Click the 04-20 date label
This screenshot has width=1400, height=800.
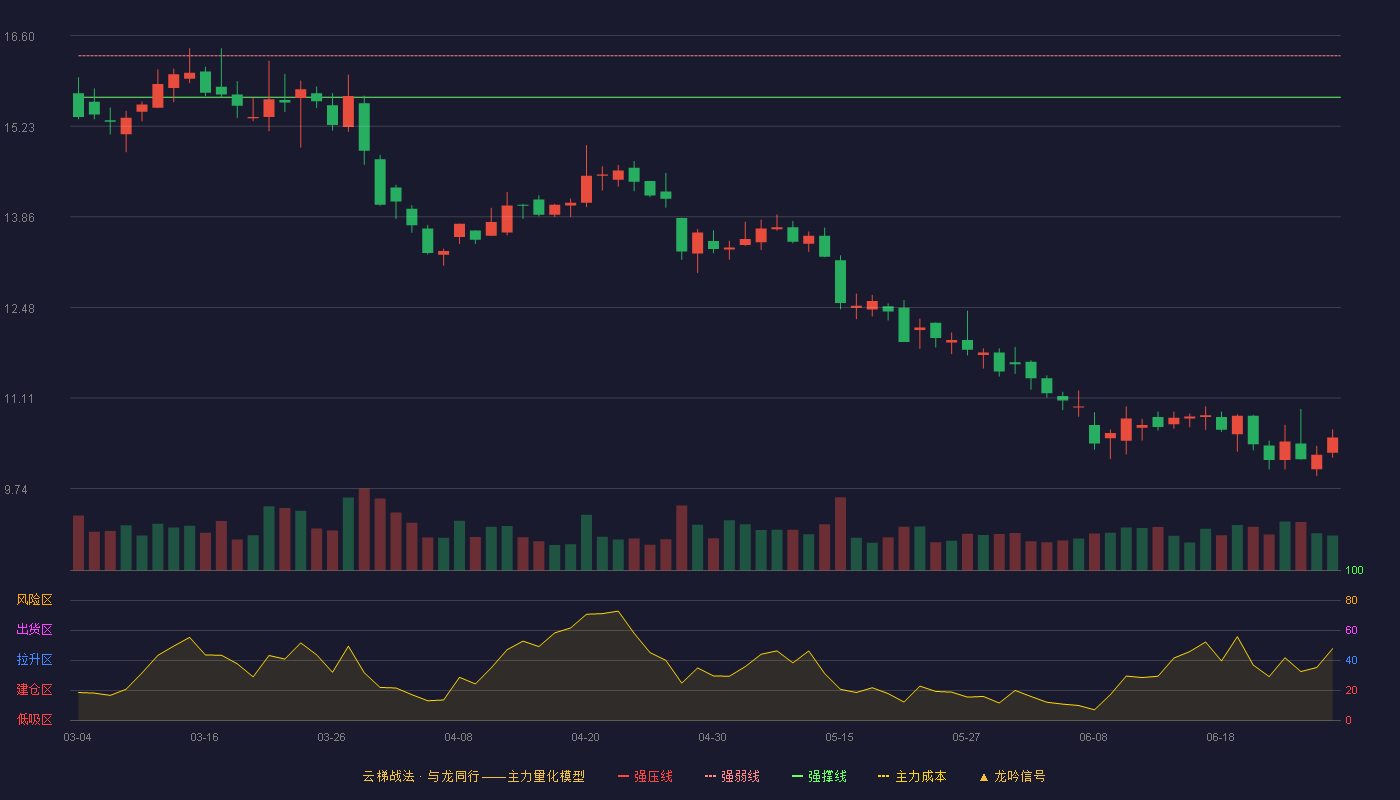[x=585, y=737]
